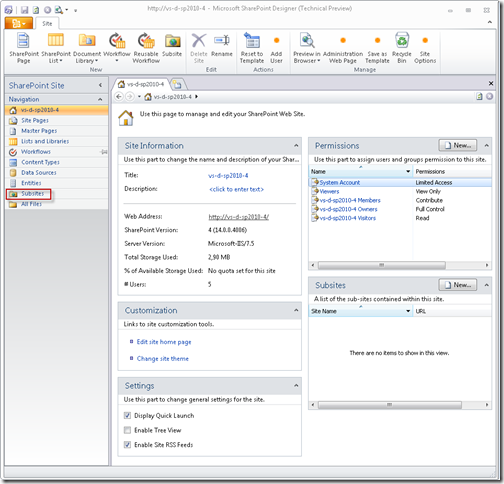Open Content Types in navigation
The height and width of the screenshot is (484, 504).
coord(57,162)
